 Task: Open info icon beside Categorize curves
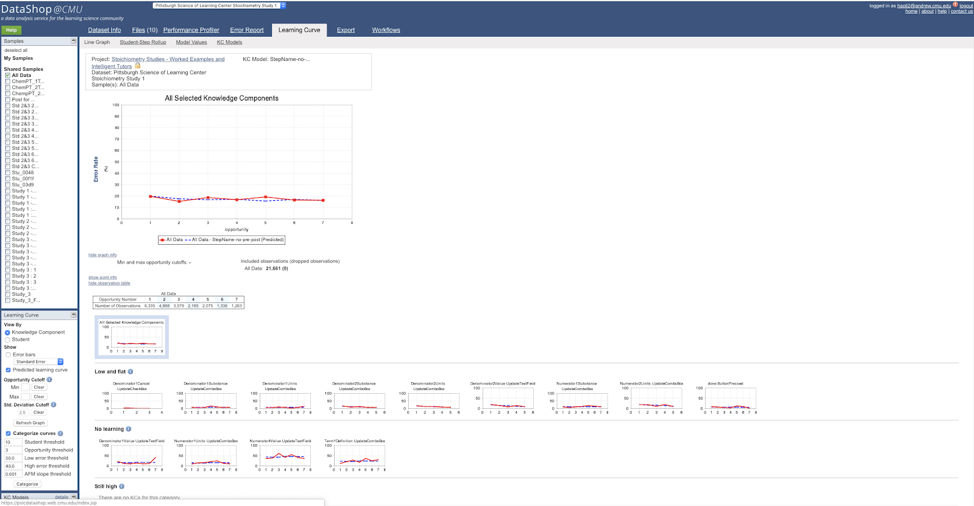click(60, 433)
